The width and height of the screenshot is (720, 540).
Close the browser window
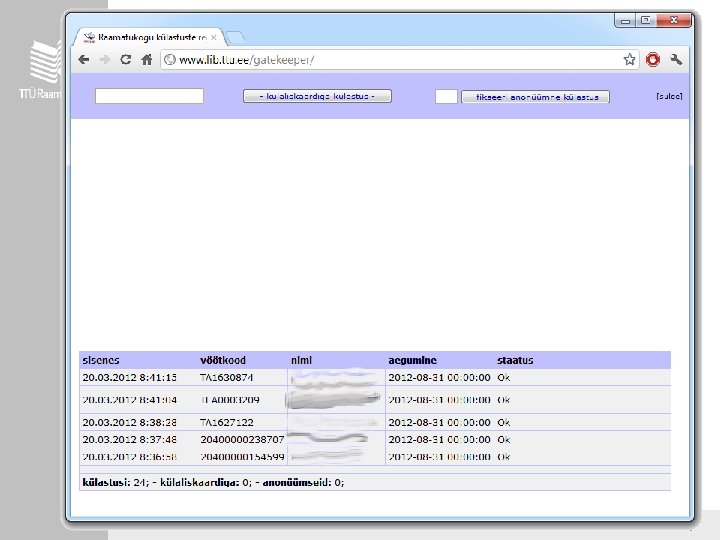coord(674,20)
